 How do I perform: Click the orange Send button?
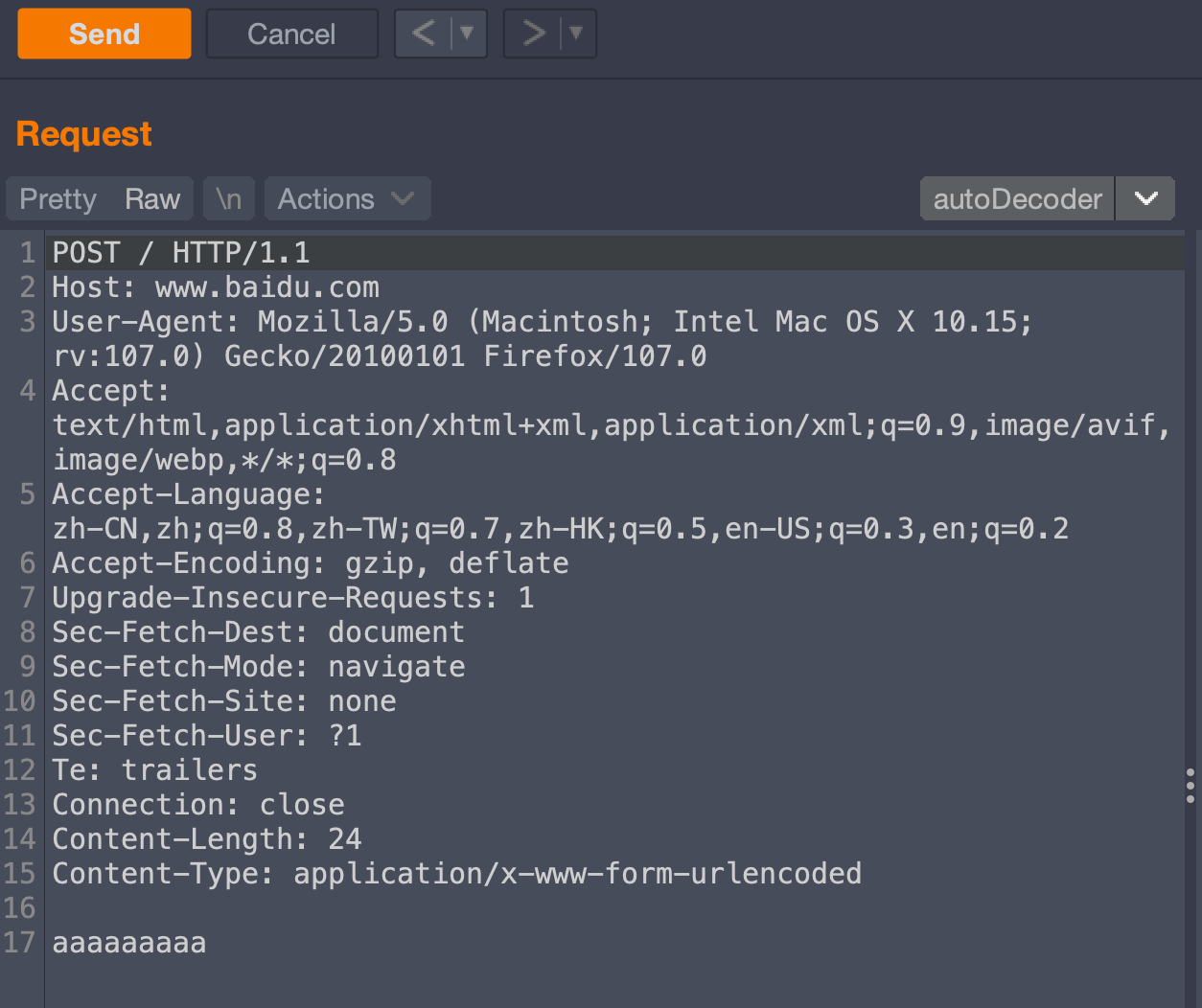104,34
